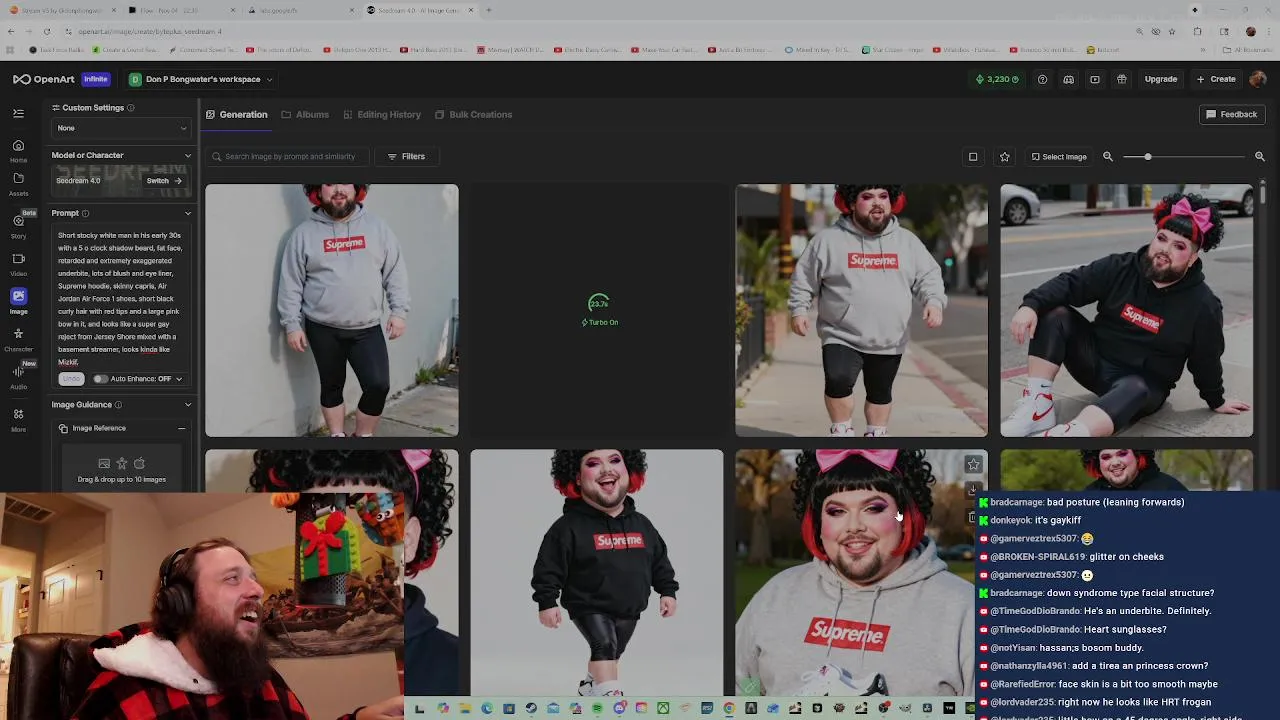Open Audio section in sidebar
The width and height of the screenshot is (1280, 720).
[18, 376]
